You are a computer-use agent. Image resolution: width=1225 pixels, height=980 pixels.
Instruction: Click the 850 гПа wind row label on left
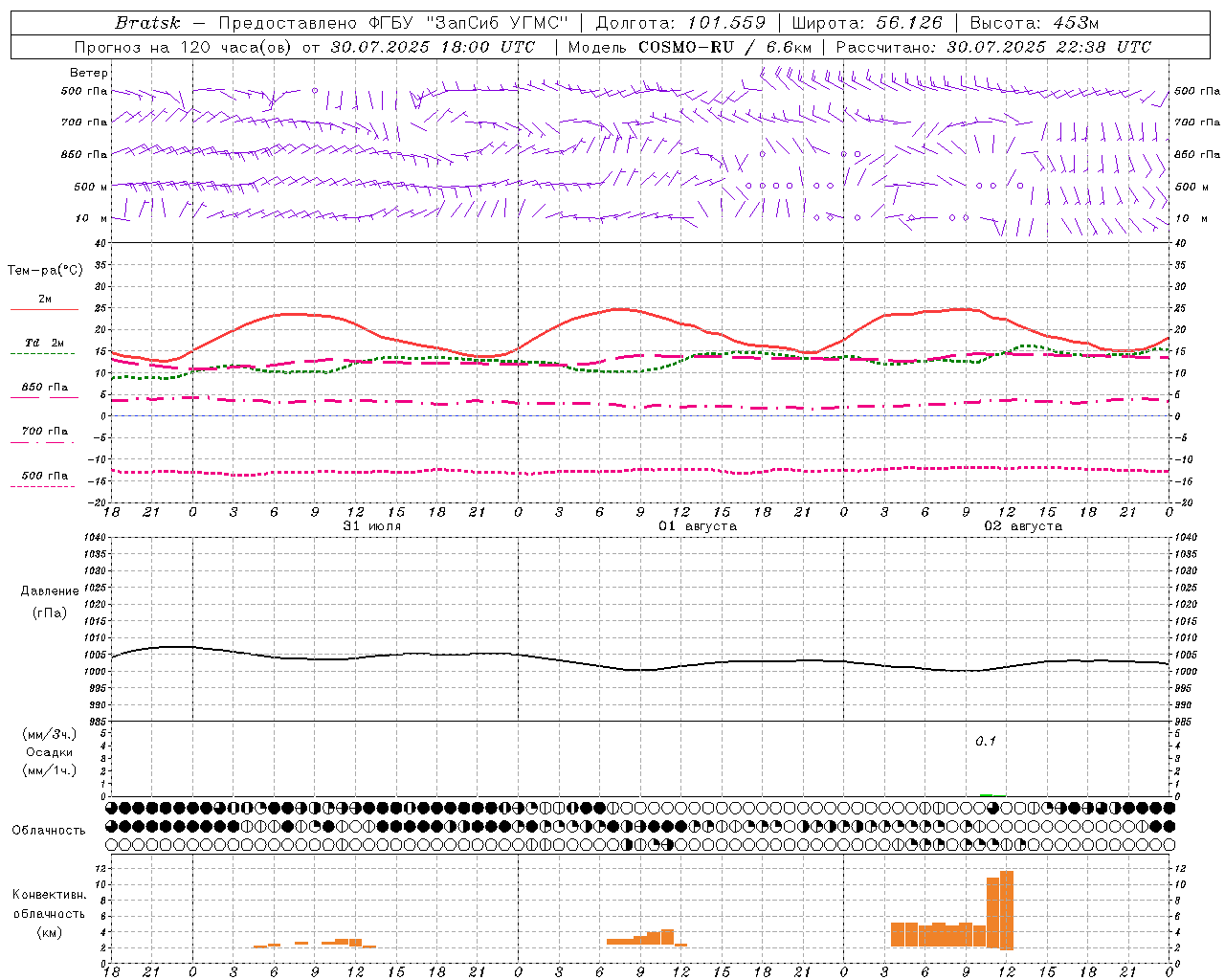click(x=84, y=154)
